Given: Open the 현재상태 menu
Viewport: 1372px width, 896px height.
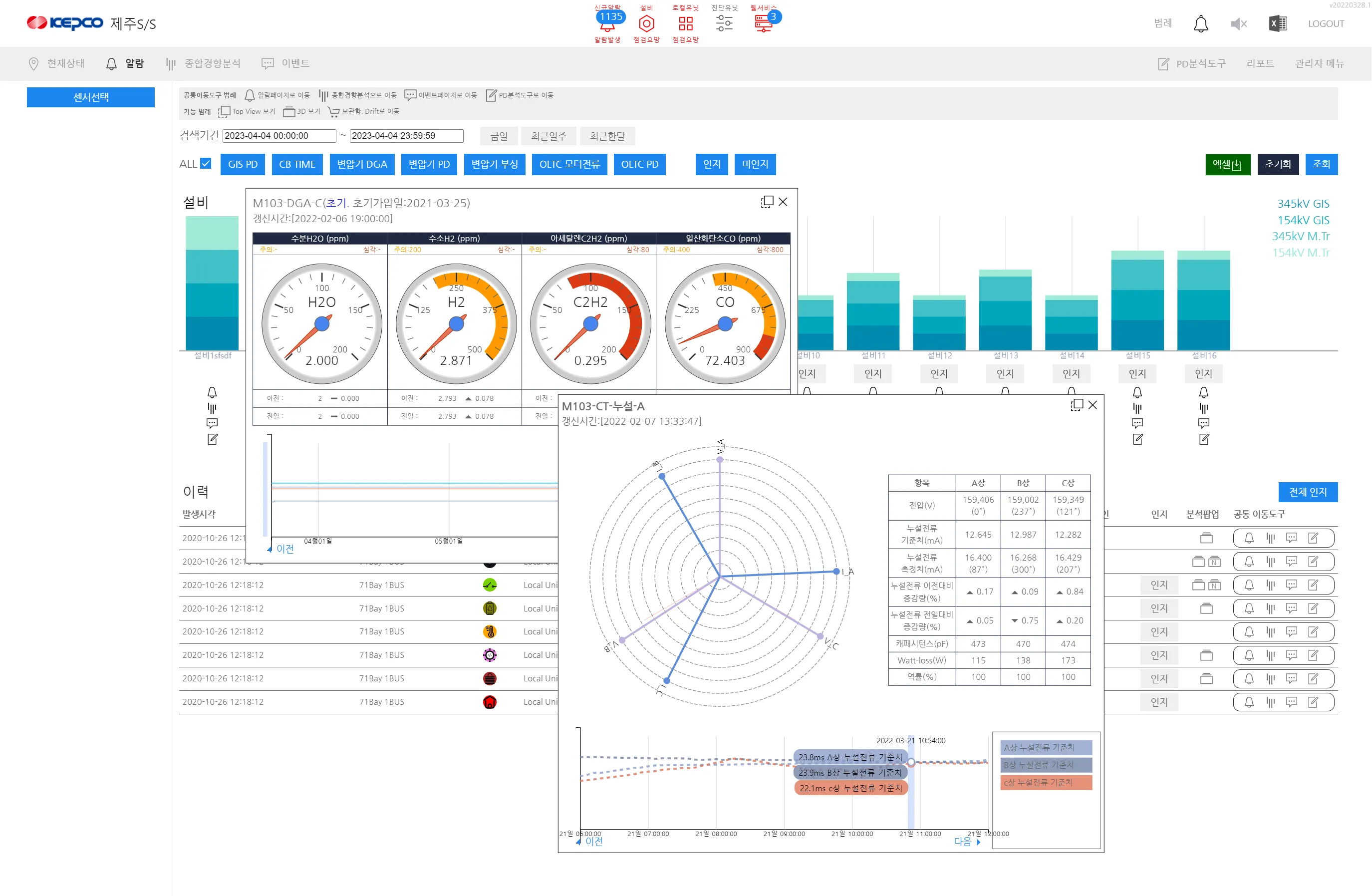Looking at the screenshot, I should 57,63.
